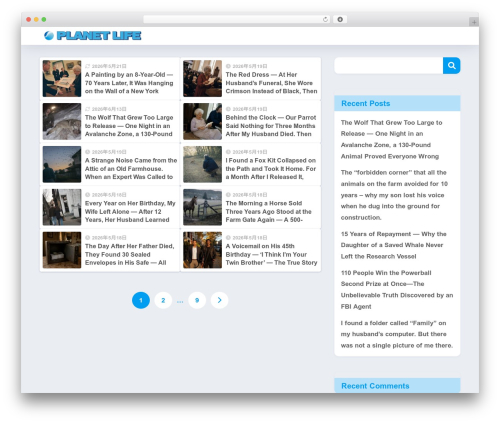Open recent post about folder called Family

tap(397, 334)
